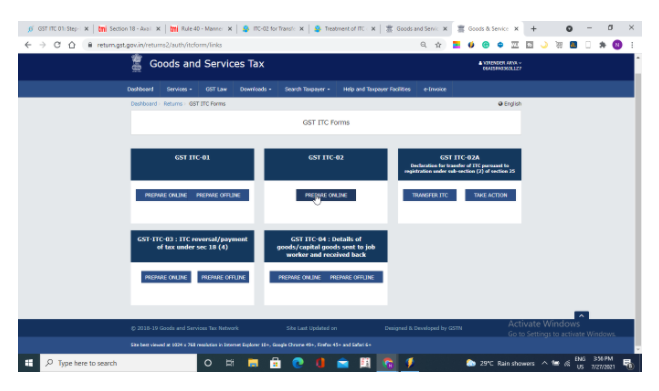Open the weather Rain showers widget
This screenshot has width=659, height=391.
tap(500, 363)
